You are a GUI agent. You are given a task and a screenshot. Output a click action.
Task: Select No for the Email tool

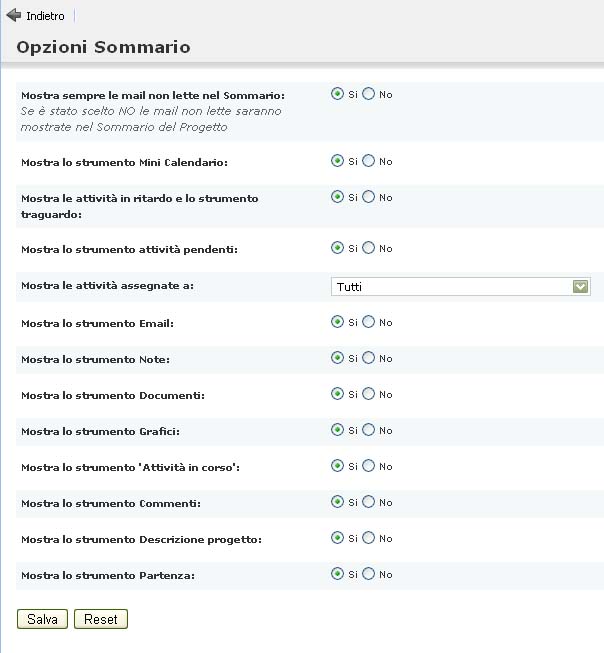pos(369,322)
